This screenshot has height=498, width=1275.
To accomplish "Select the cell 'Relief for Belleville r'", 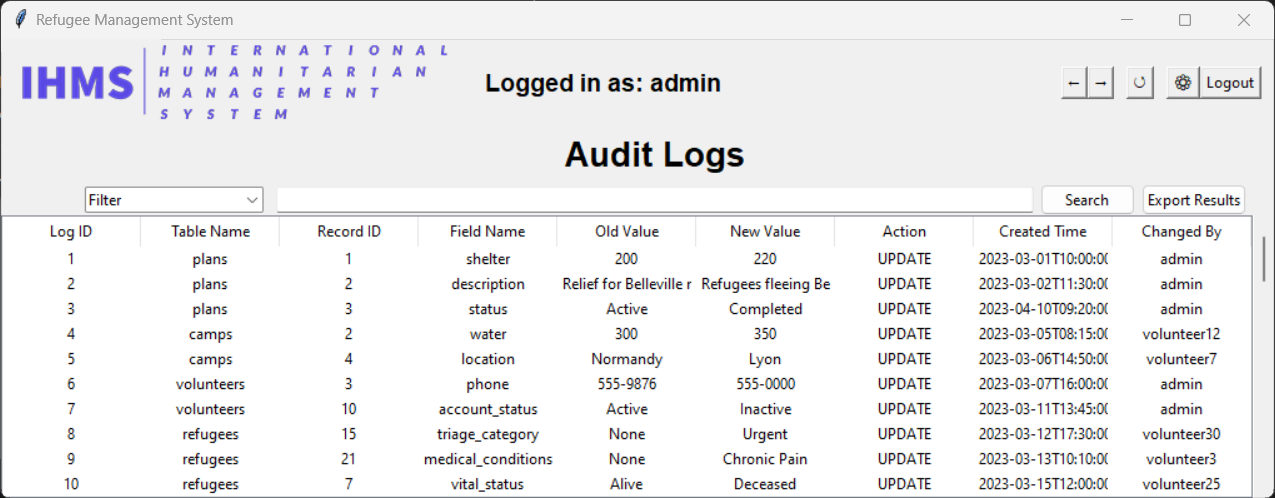I will pyautogui.click(x=627, y=284).
